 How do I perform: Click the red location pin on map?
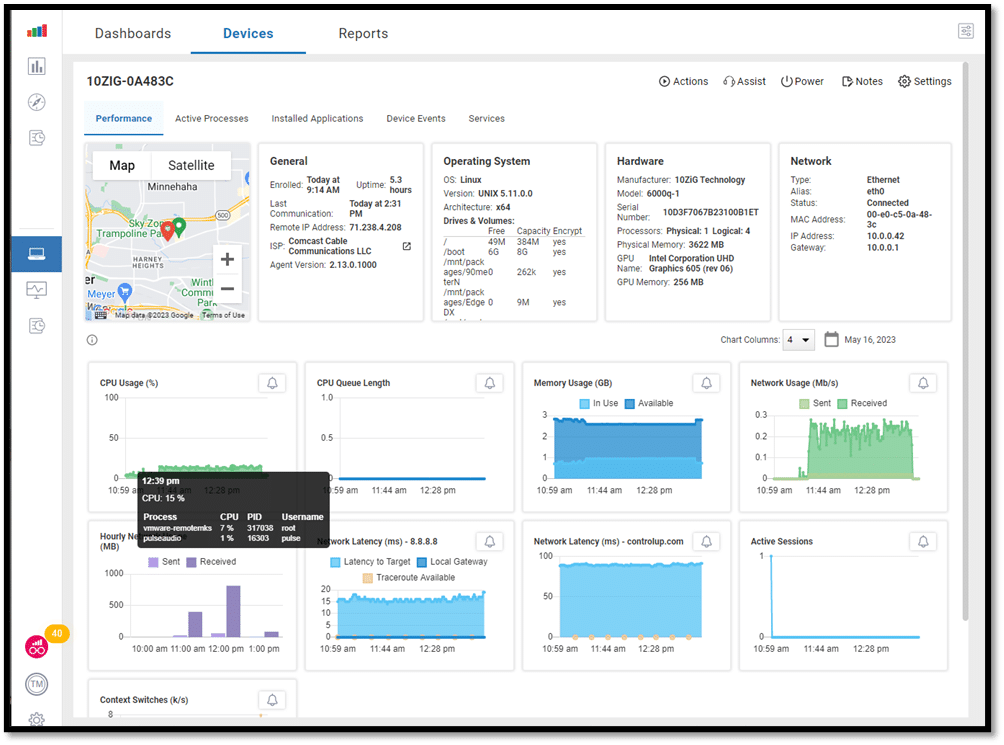click(168, 230)
